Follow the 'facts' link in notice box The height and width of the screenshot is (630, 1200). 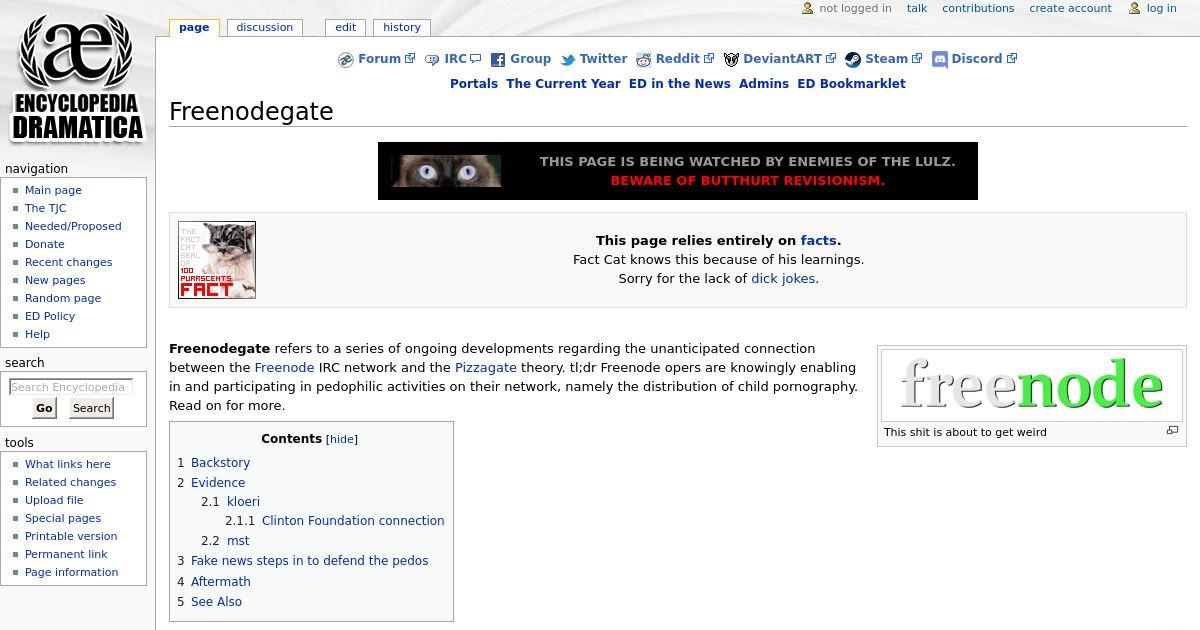point(819,240)
